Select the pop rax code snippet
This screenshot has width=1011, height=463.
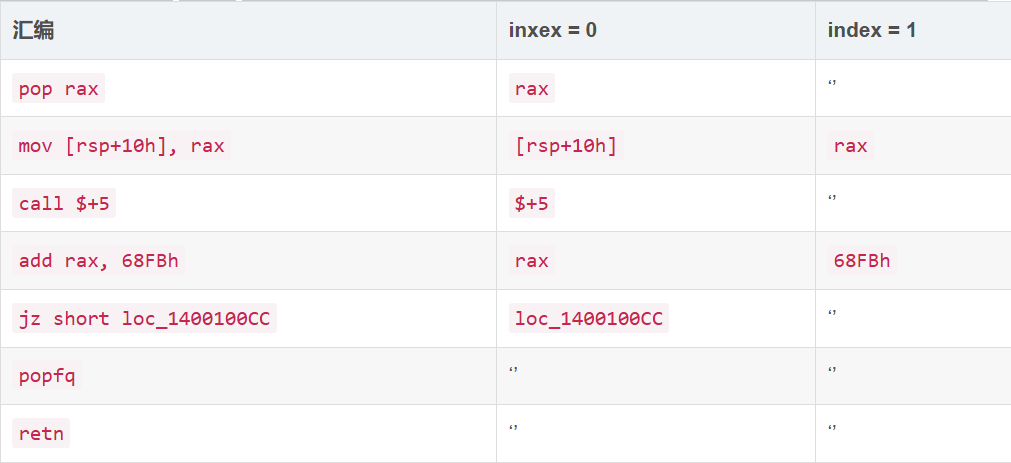coord(58,88)
